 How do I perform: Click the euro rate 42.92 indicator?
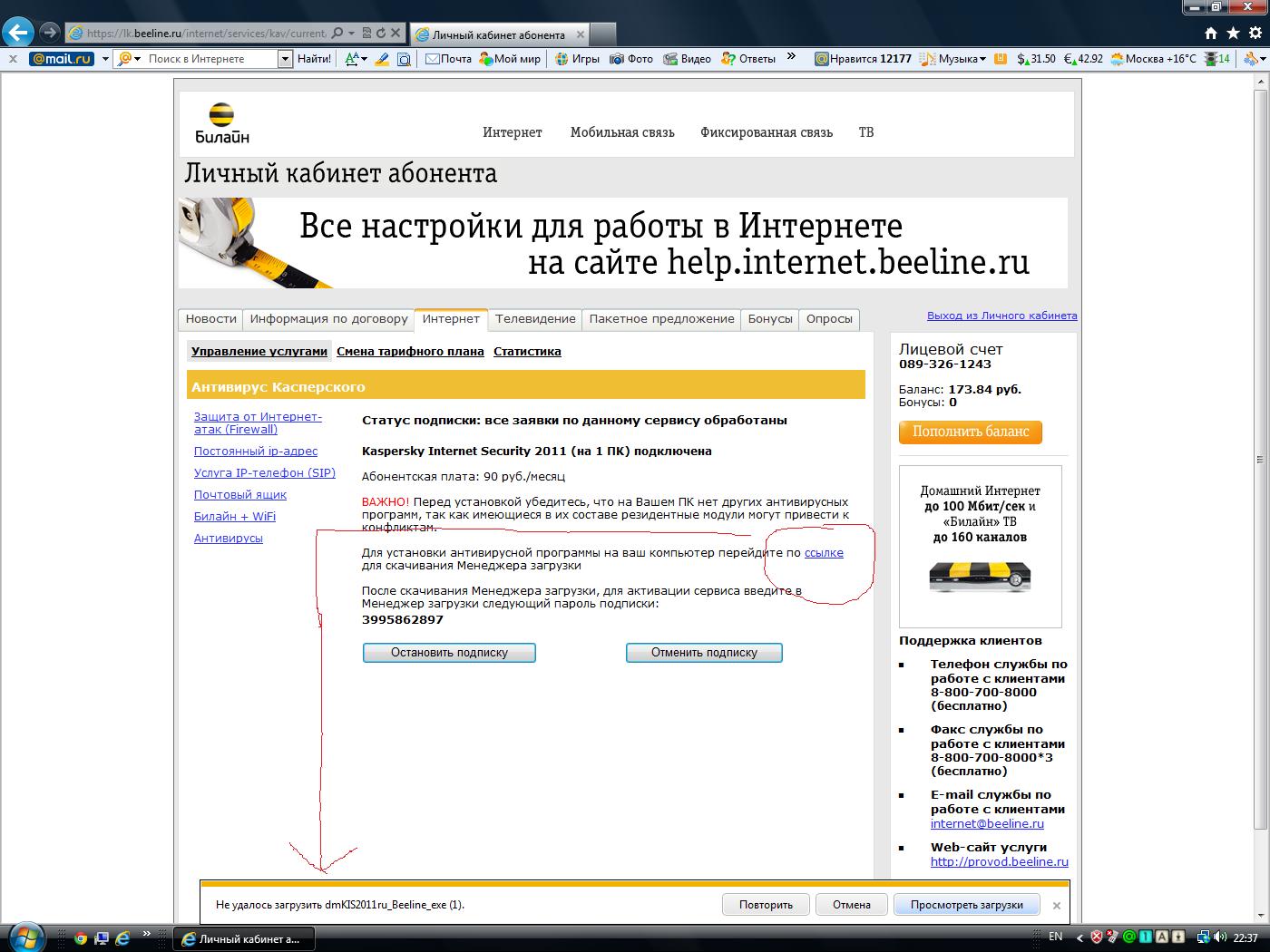coord(1083,59)
